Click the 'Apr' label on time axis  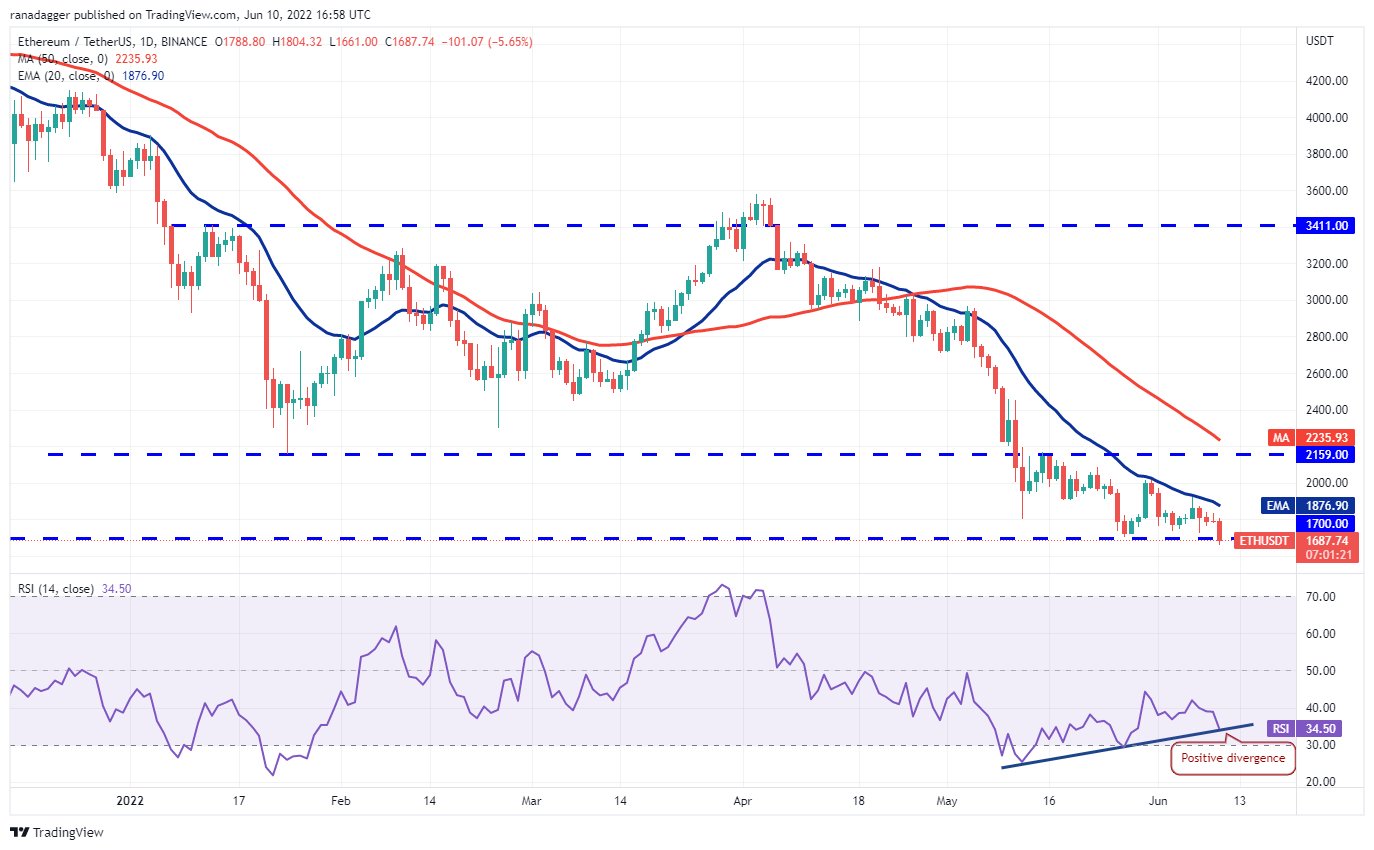[x=741, y=801]
